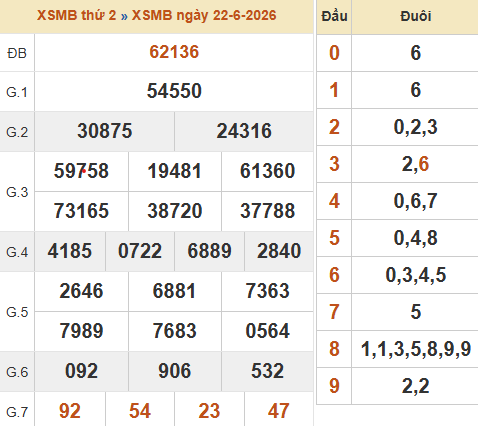Select the highlighted 6 in row 3
The image size is (478, 426).
[x=424, y=164]
